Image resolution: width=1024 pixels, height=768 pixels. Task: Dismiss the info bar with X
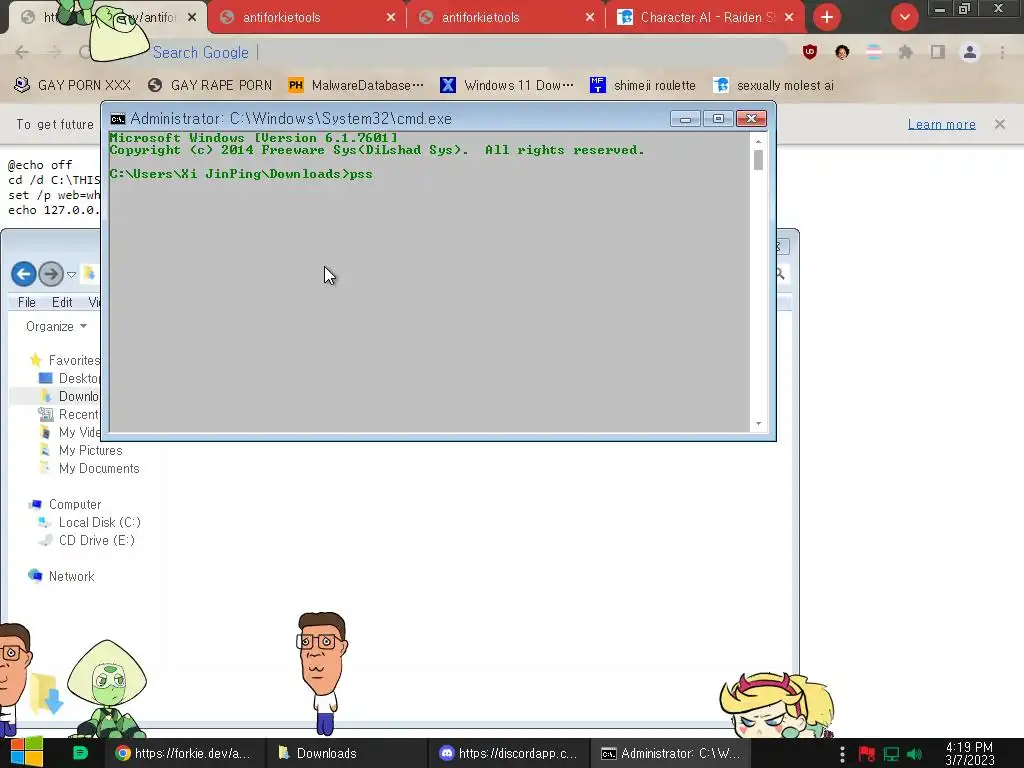[1000, 124]
